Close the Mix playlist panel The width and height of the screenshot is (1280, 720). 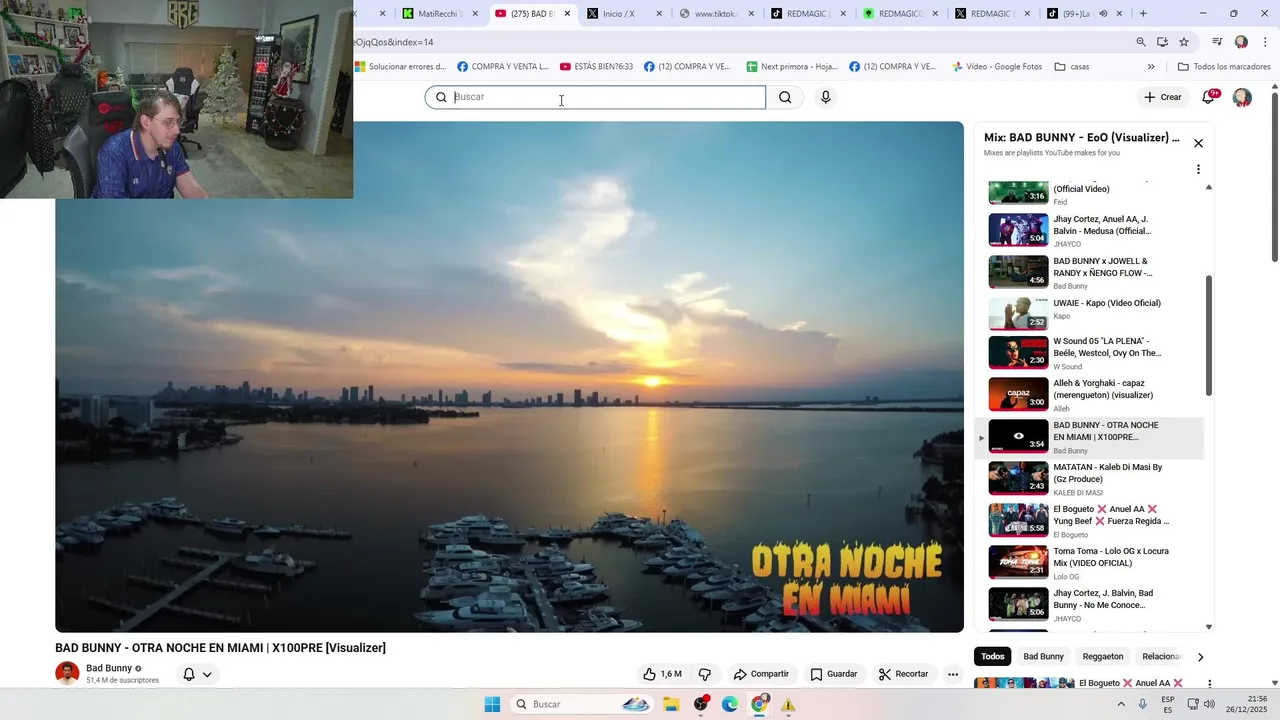coord(1198,143)
